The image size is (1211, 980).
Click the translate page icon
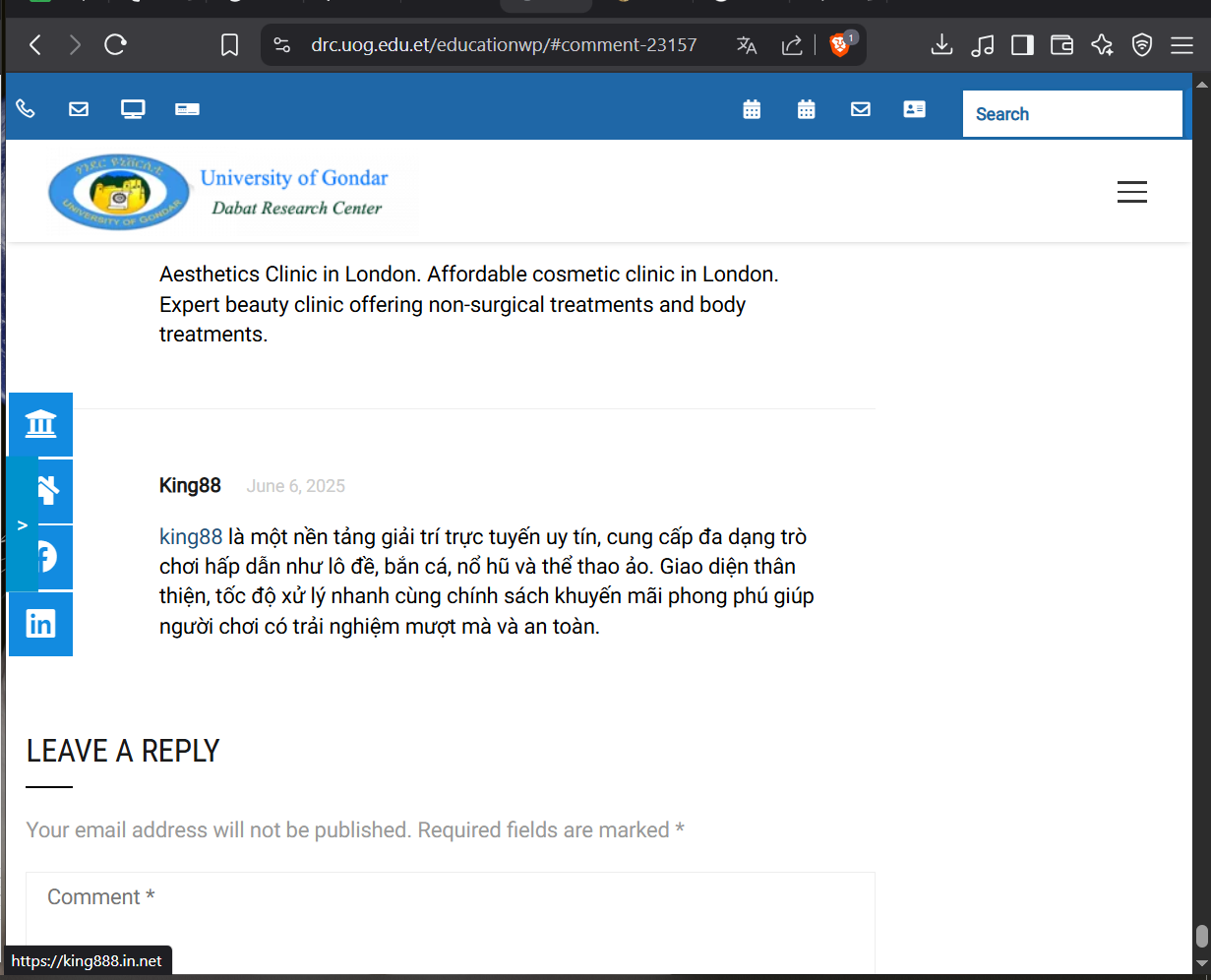[x=747, y=45]
